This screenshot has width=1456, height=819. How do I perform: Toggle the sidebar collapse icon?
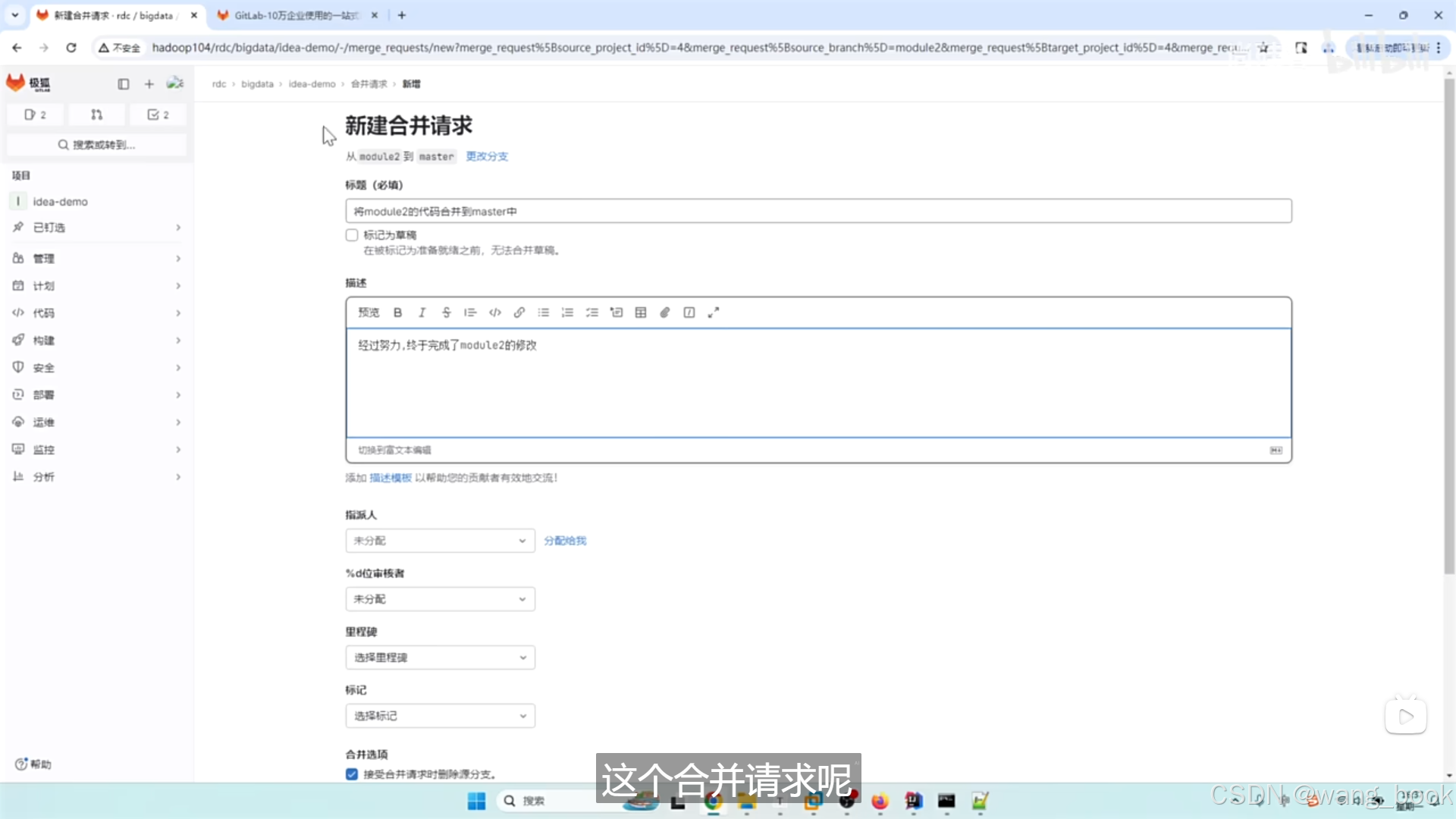pyautogui.click(x=123, y=84)
